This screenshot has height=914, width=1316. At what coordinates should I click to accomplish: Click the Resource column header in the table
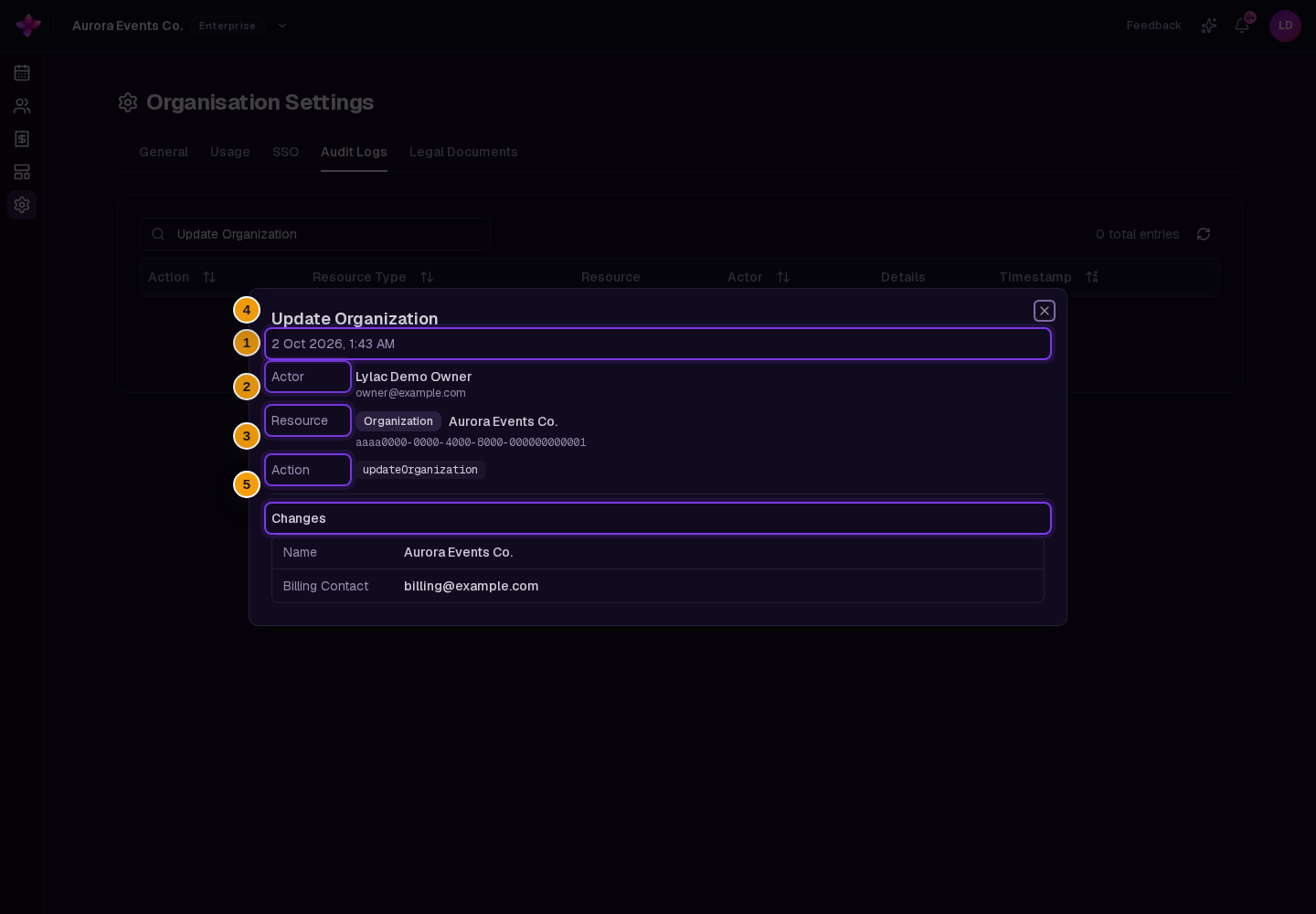point(610,277)
